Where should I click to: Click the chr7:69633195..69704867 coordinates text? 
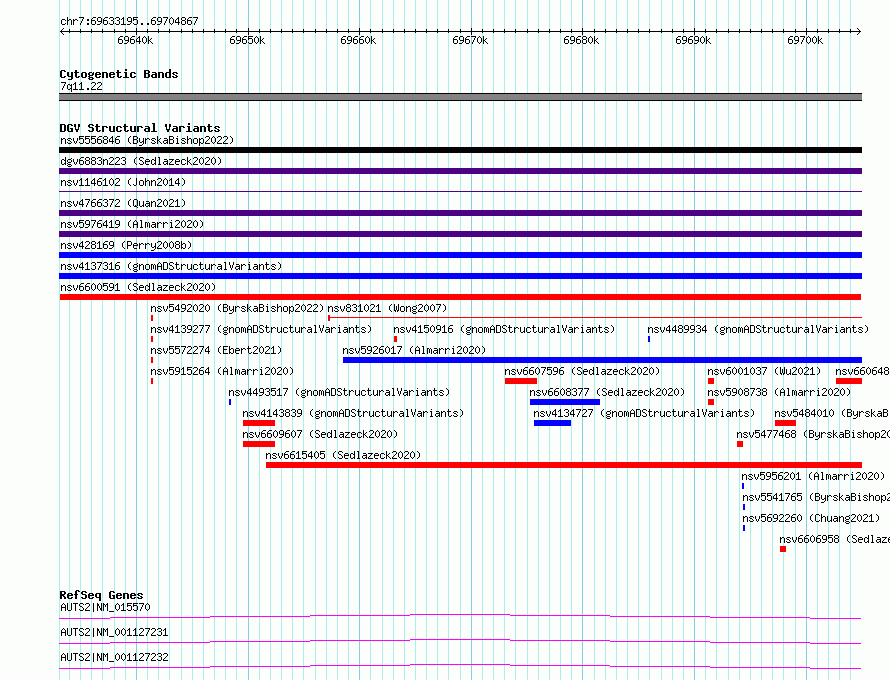click(129, 21)
